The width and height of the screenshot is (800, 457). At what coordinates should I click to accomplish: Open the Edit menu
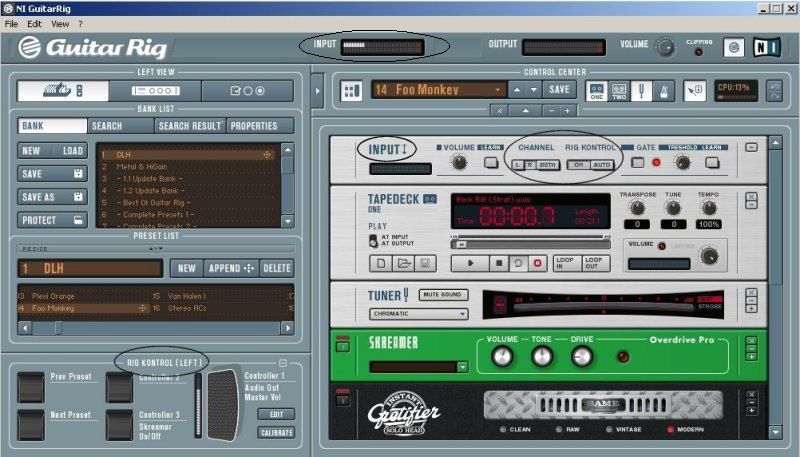coord(34,24)
